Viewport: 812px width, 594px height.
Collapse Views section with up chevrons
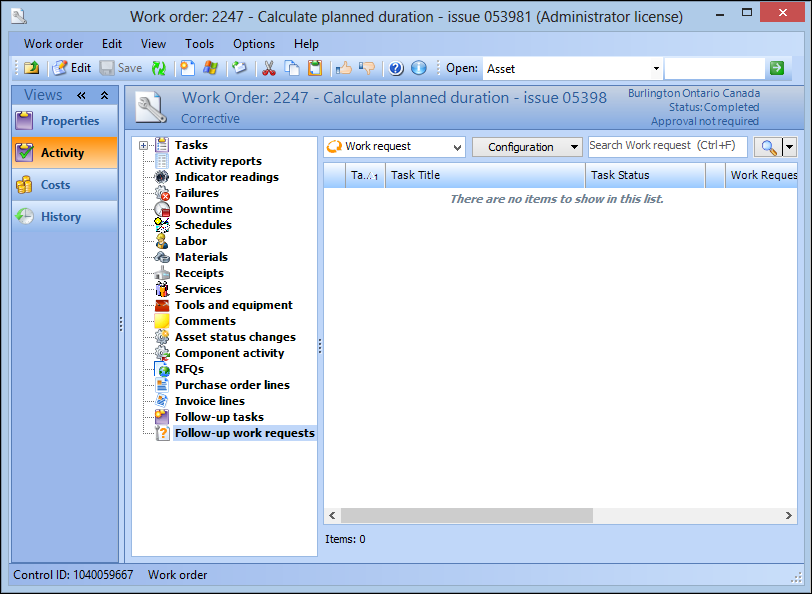(x=105, y=95)
